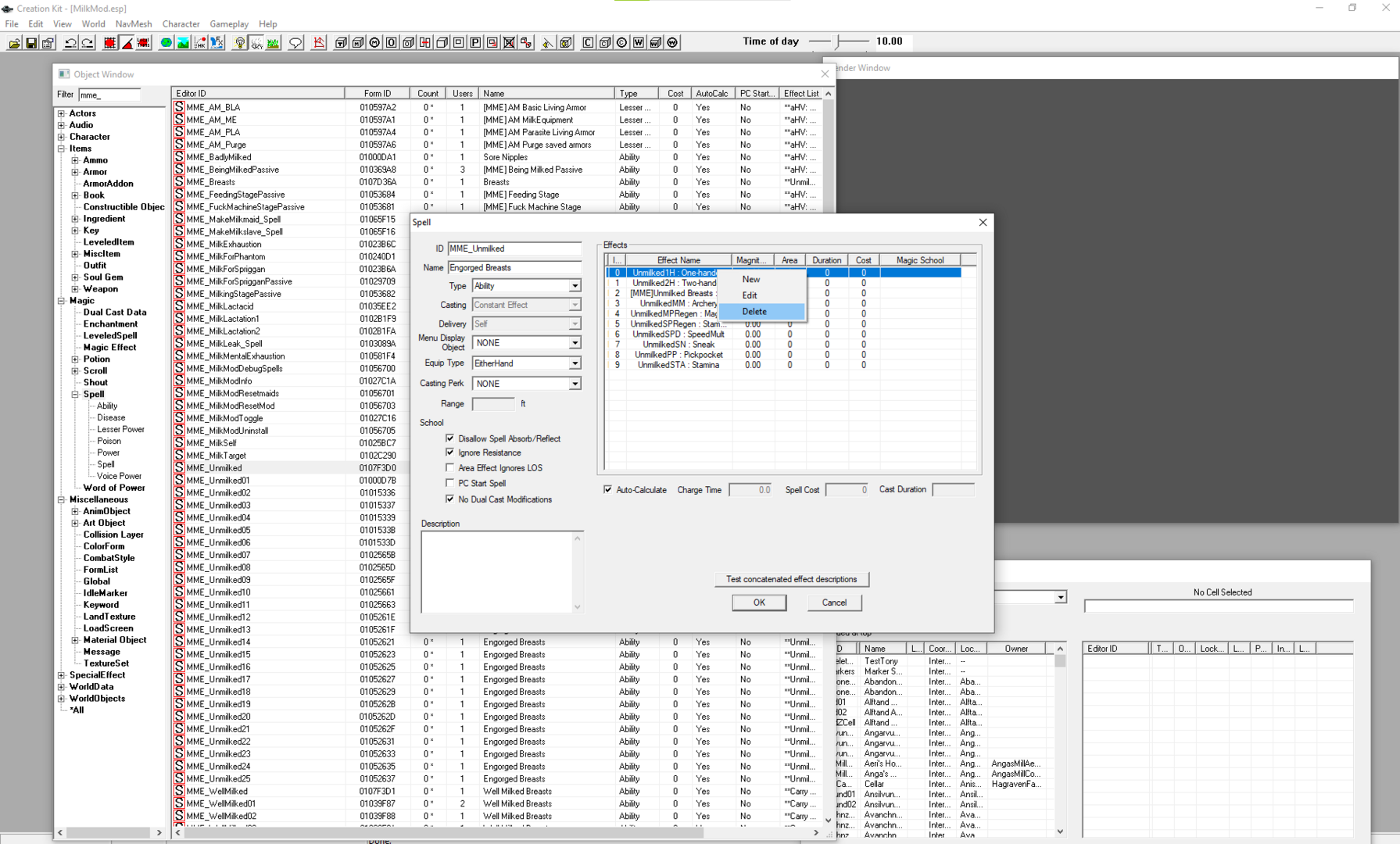
Task: Adjust the Time of day slider
Action: point(838,41)
